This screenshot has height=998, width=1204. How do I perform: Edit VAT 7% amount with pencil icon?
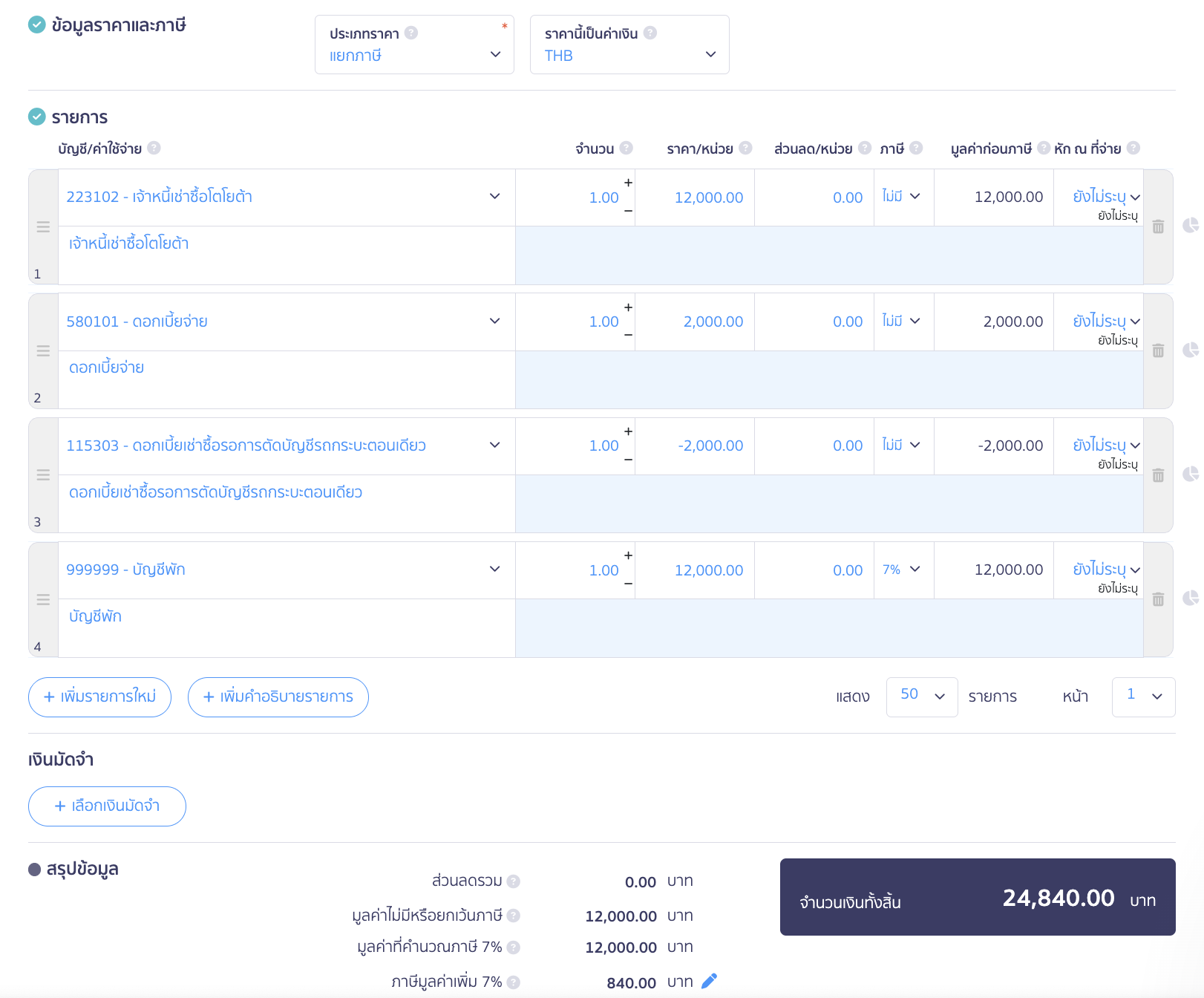(710, 981)
